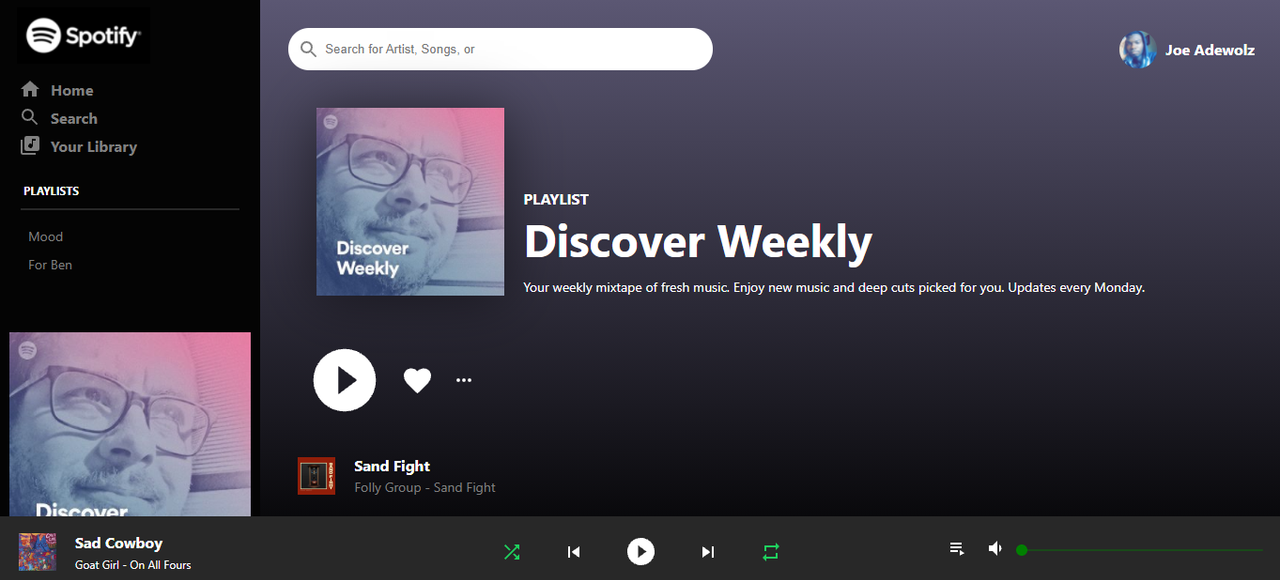The width and height of the screenshot is (1280, 580).
Task: Toggle the repeat button
Action: tap(770, 552)
